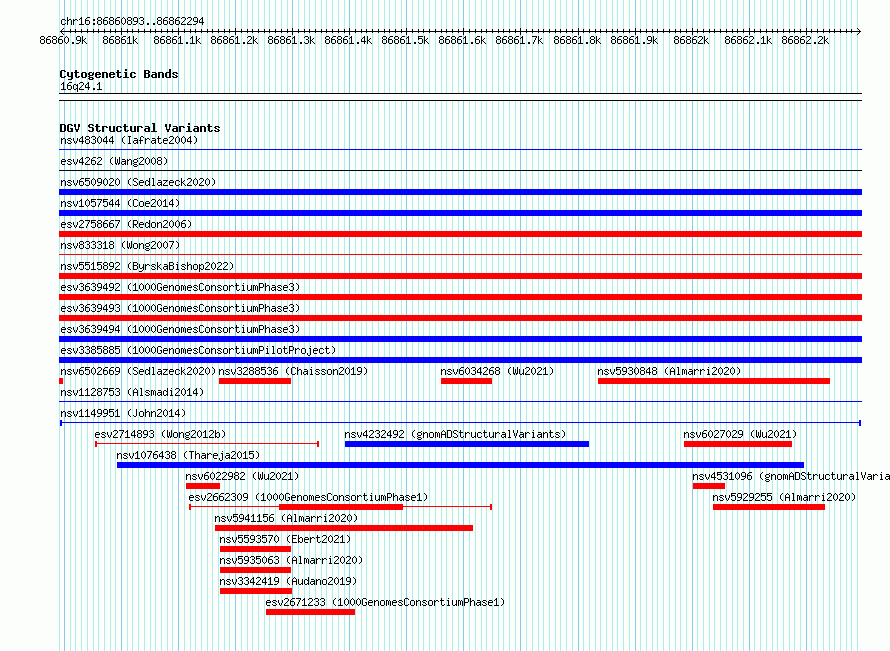This screenshot has height=651, width=890.
Task: Click the 86862.2k ruler tick label
Action: (805, 40)
